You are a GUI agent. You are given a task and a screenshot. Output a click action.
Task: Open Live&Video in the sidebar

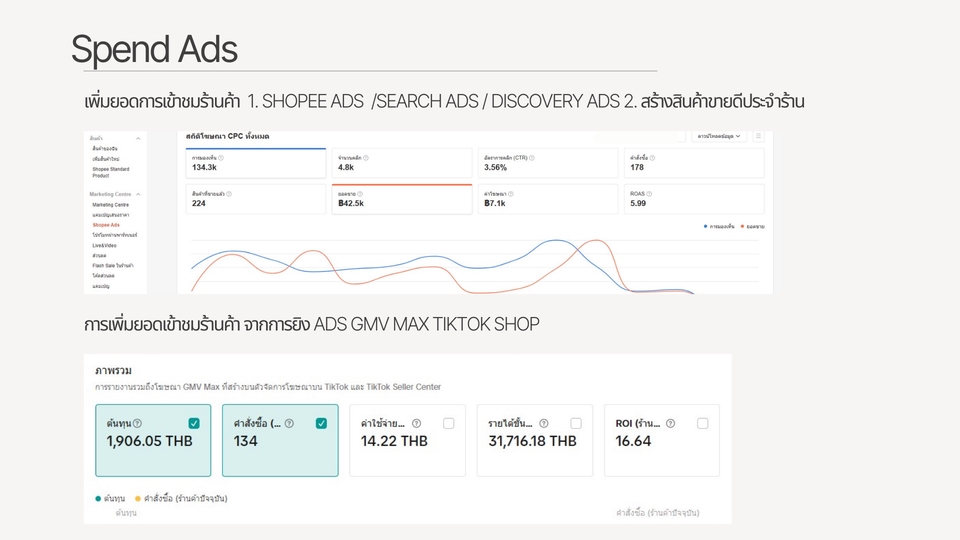(104, 245)
